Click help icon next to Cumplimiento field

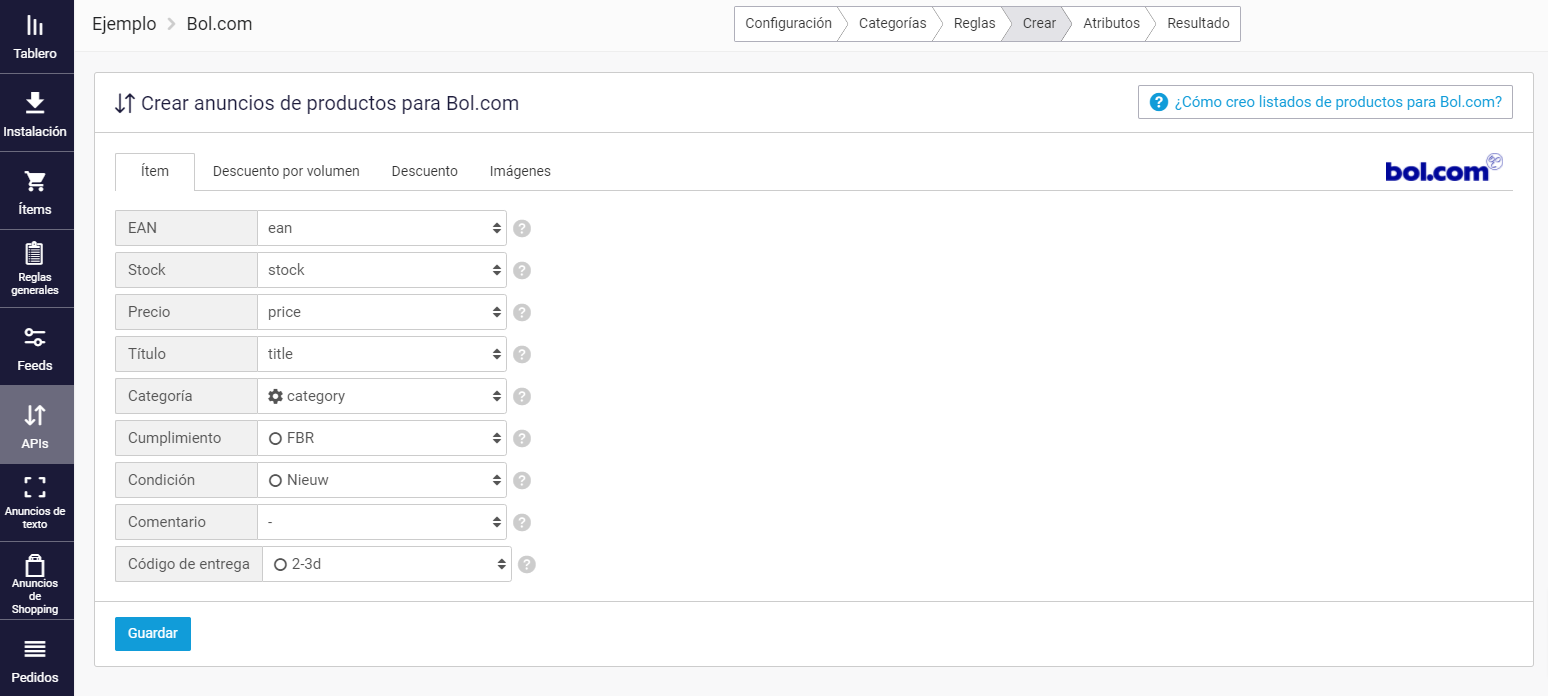[522, 438]
